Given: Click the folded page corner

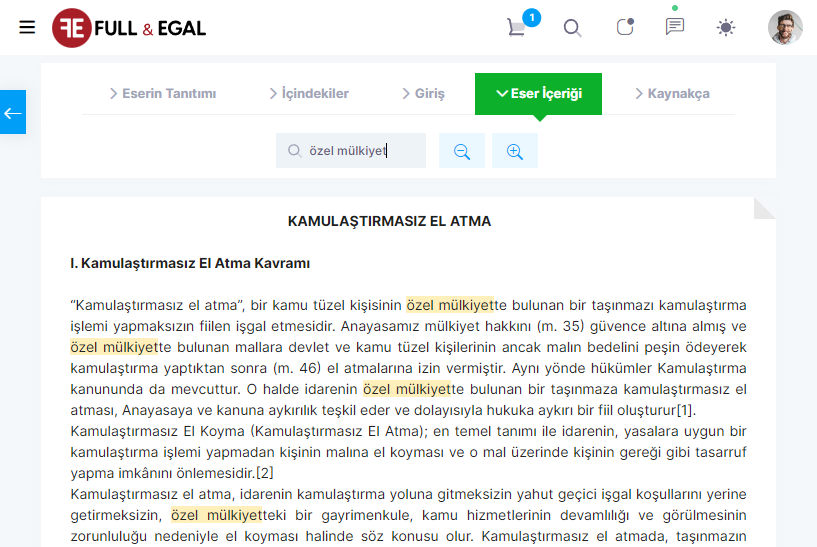Looking at the screenshot, I should tap(764, 208).
